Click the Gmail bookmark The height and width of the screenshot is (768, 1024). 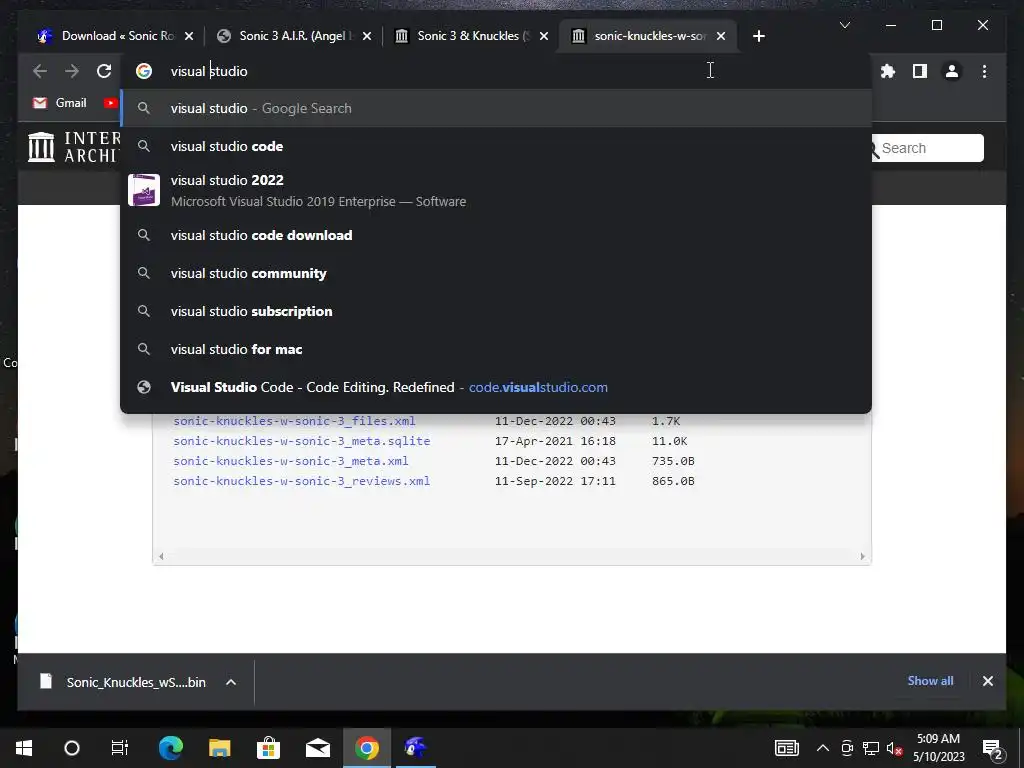point(60,103)
